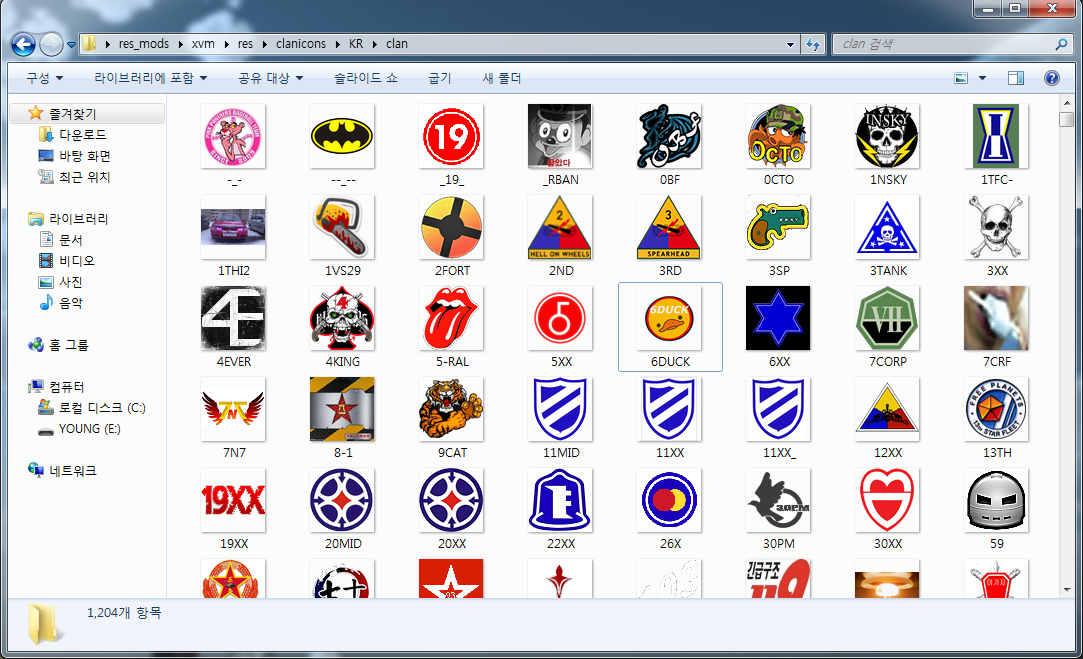Open the YOUNG (E:) drive

click(x=79, y=429)
